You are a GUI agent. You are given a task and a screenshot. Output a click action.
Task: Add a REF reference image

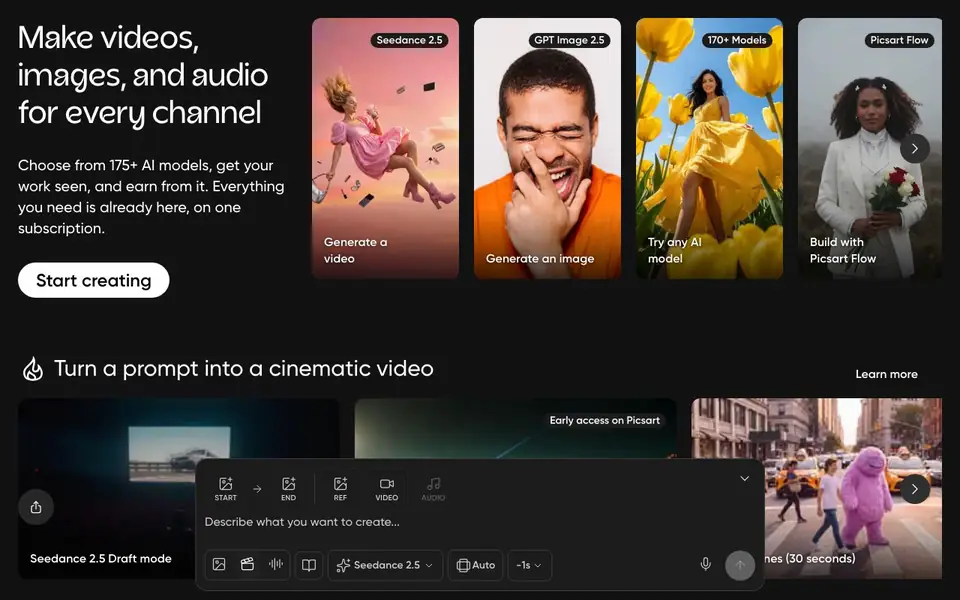(340, 489)
